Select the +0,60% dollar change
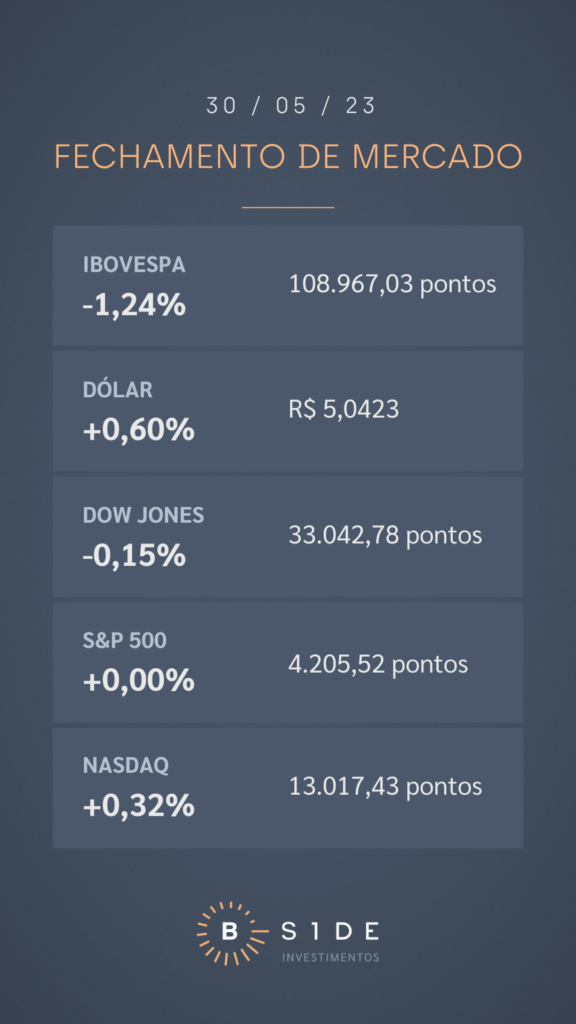The image size is (576, 1024). click(x=138, y=430)
